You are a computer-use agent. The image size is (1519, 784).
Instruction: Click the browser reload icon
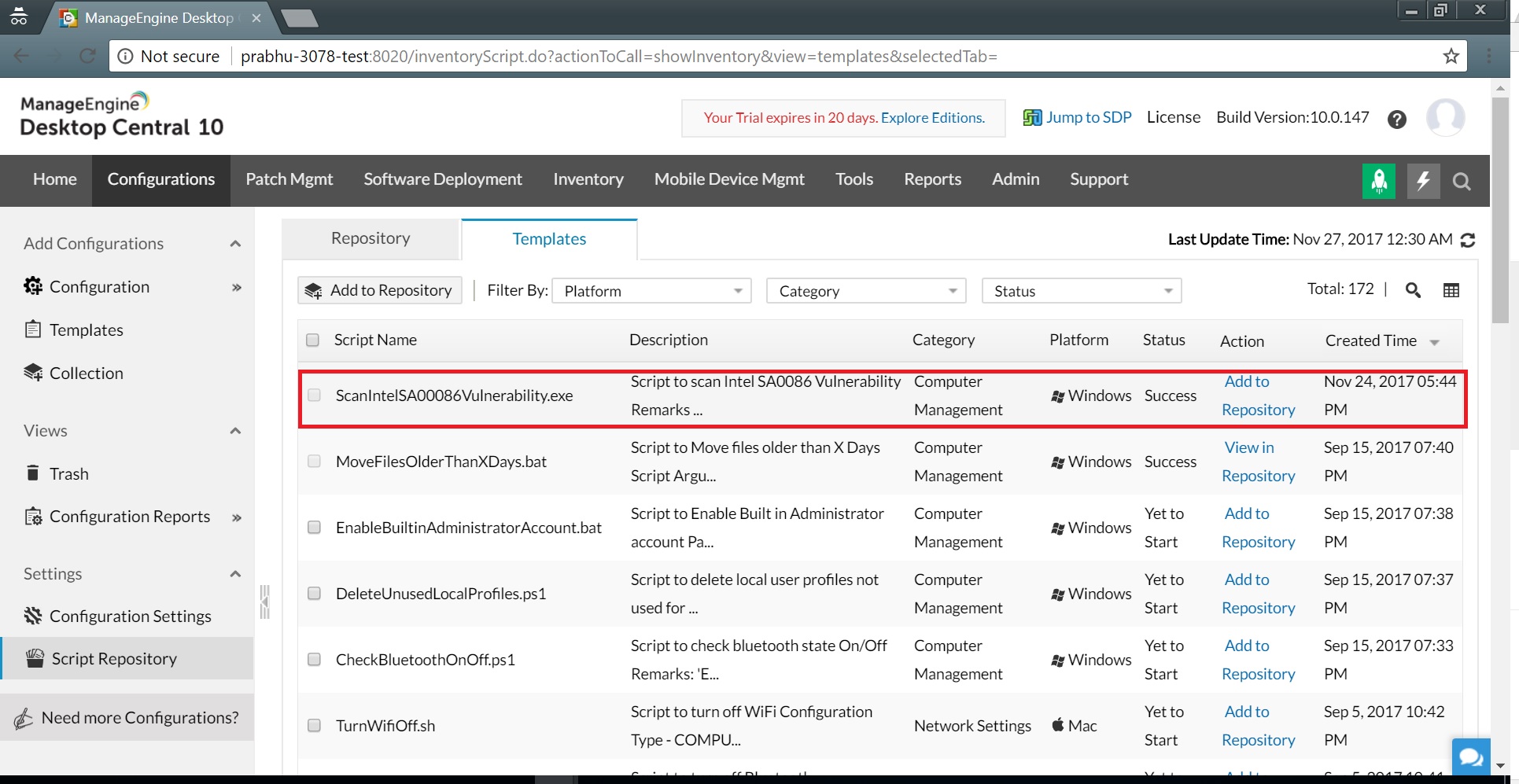pos(87,56)
